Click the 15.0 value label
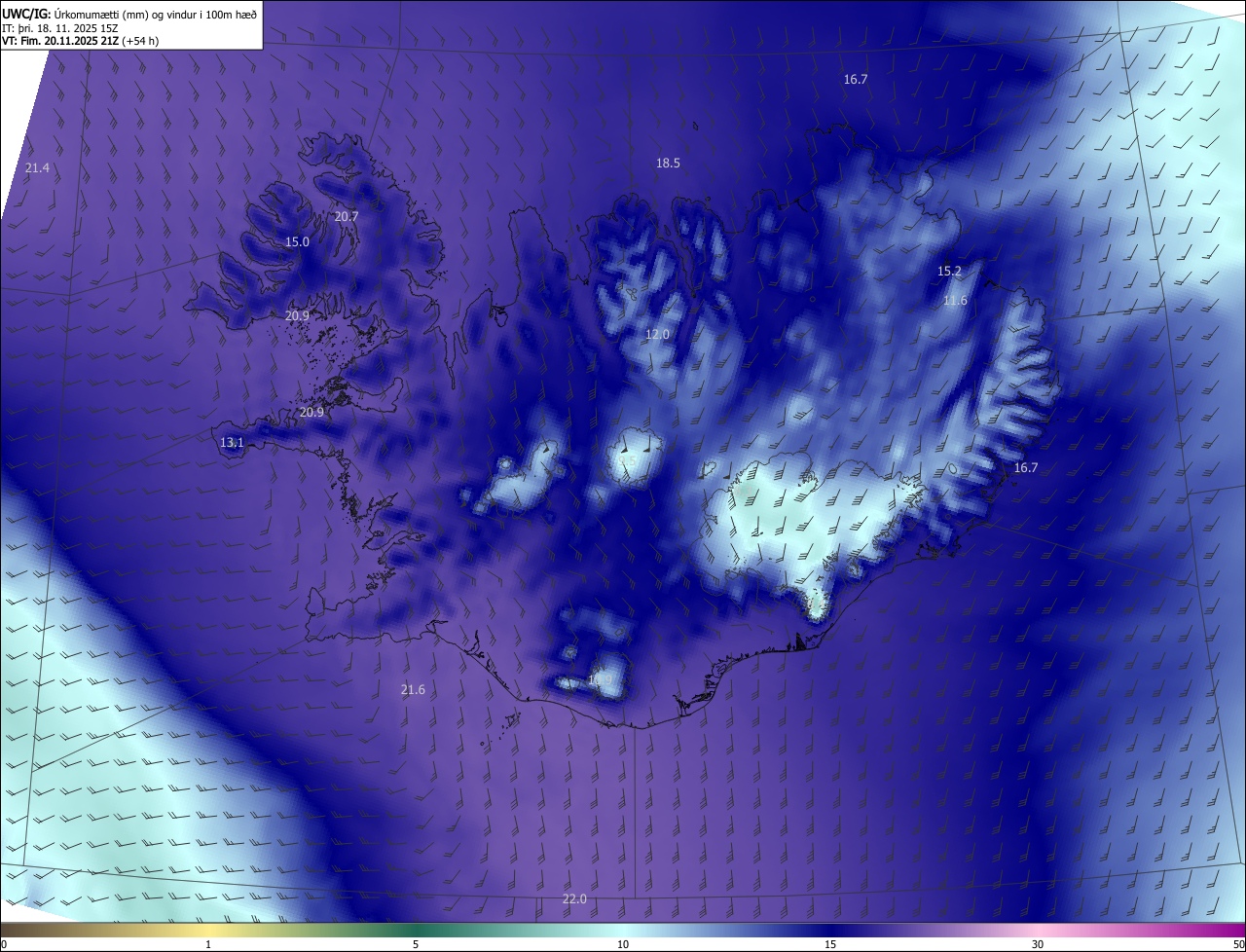The height and width of the screenshot is (952, 1246). click(297, 241)
